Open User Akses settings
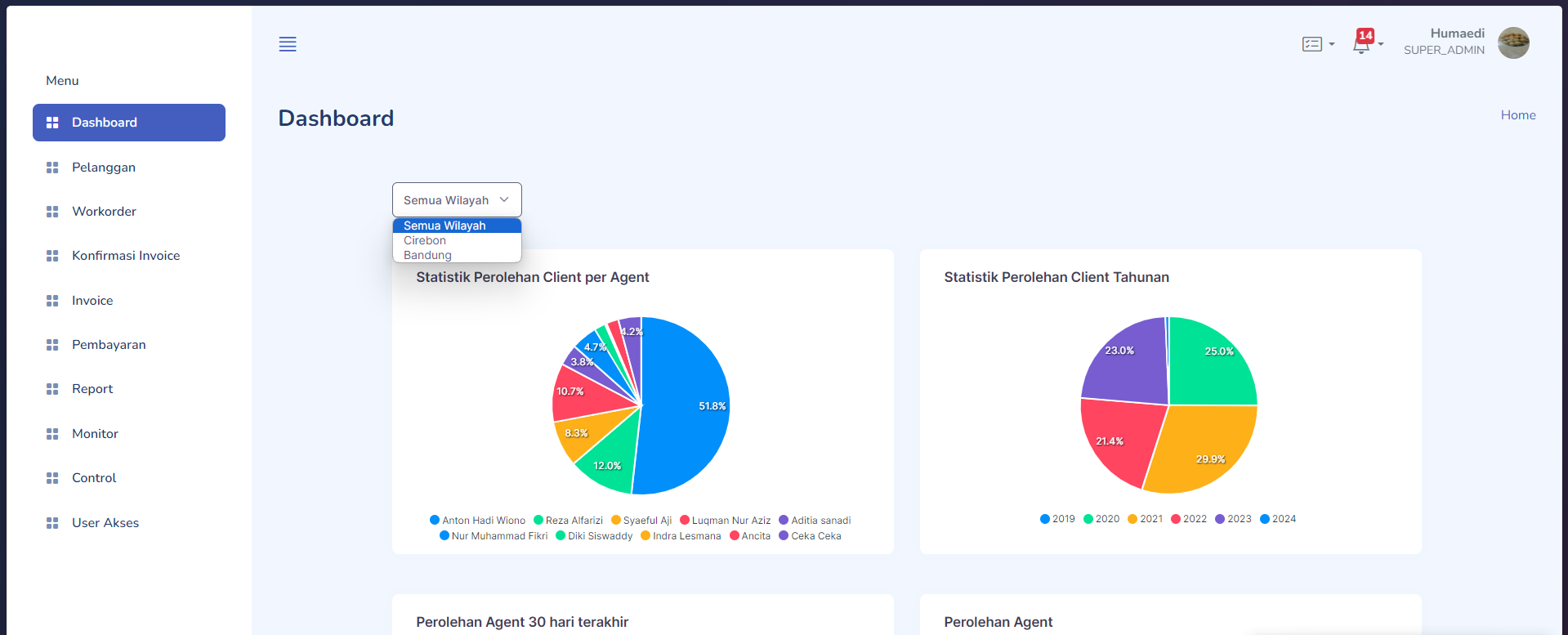Screen dimensions: 1568x635 click(x=129, y=523)
